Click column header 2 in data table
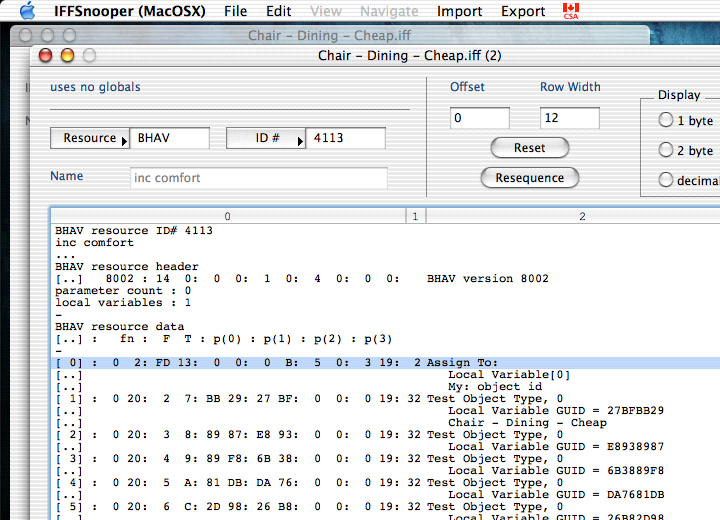The image size is (720, 520). coord(581,216)
